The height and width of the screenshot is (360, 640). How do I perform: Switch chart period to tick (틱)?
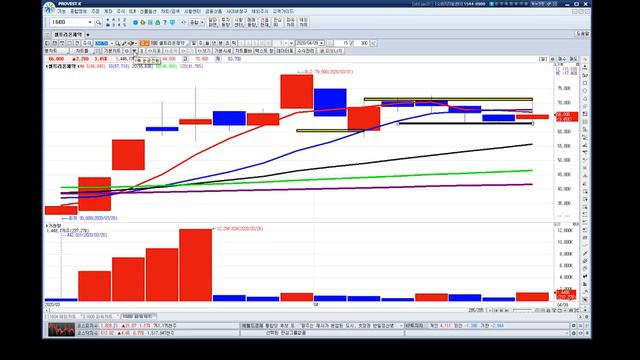pyautogui.click(x=234, y=43)
